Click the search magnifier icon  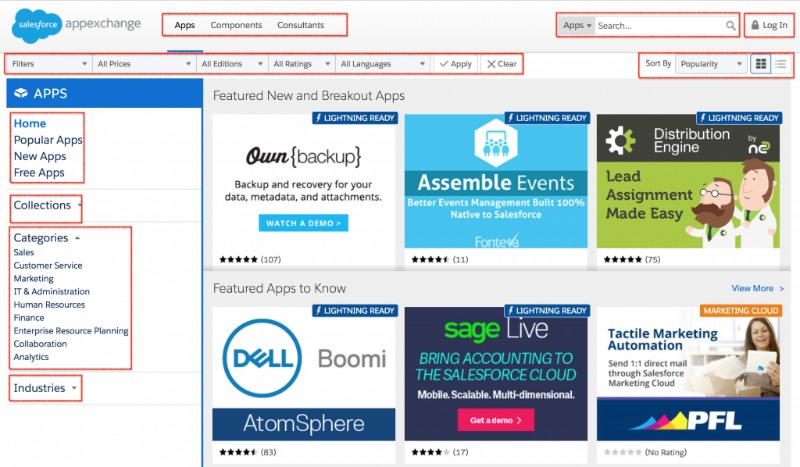(731, 25)
